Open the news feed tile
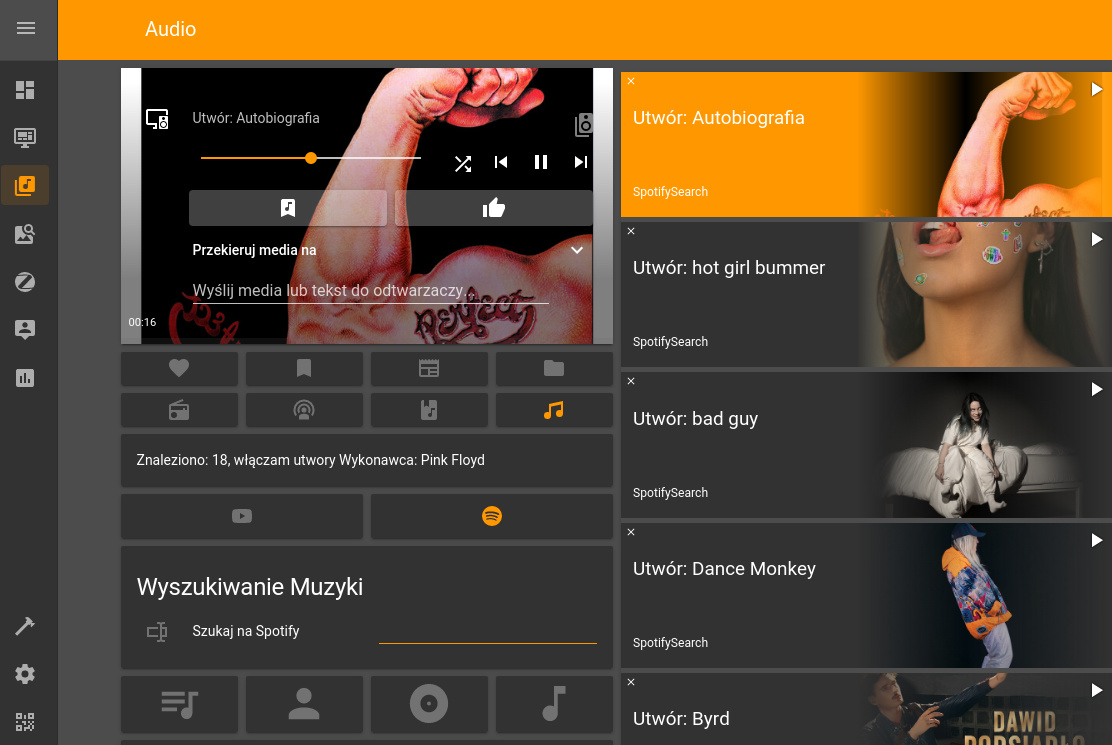This screenshot has width=1112, height=745. (x=429, y=369)
